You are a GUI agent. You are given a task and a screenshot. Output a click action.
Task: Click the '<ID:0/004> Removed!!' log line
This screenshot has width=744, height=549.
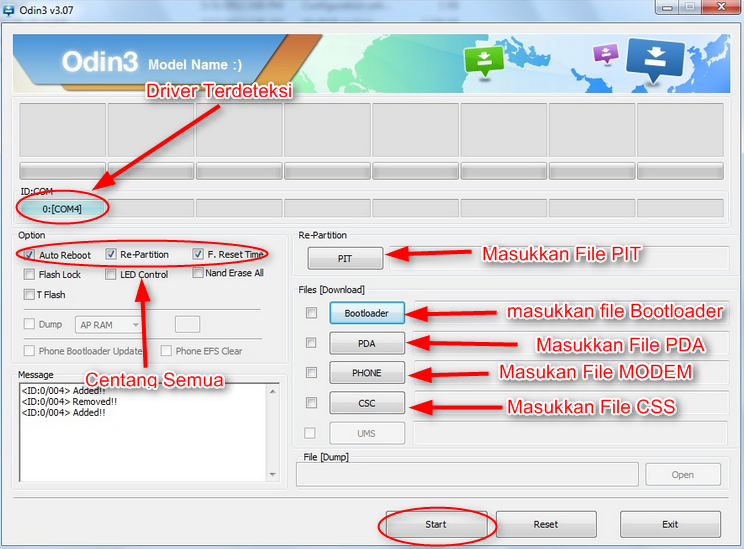tap(69, 401)
